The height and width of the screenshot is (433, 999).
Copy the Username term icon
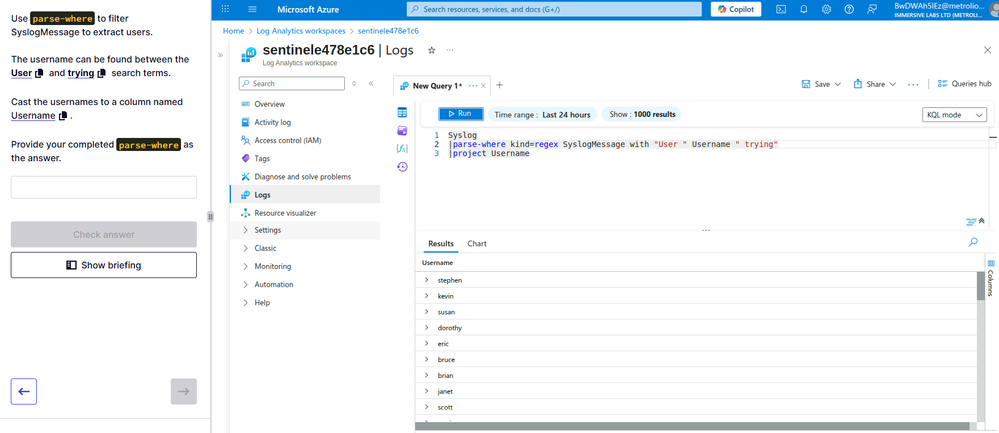(x=63, y=116)
